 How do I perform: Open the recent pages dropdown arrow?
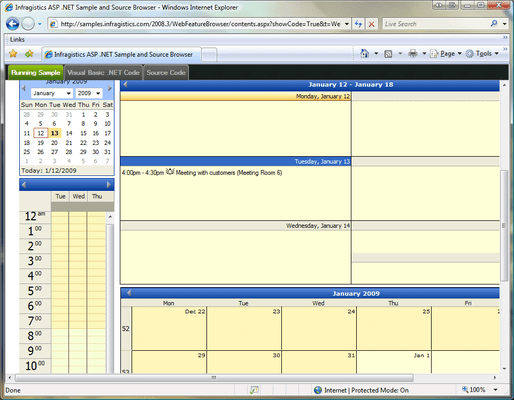point(40,24)
